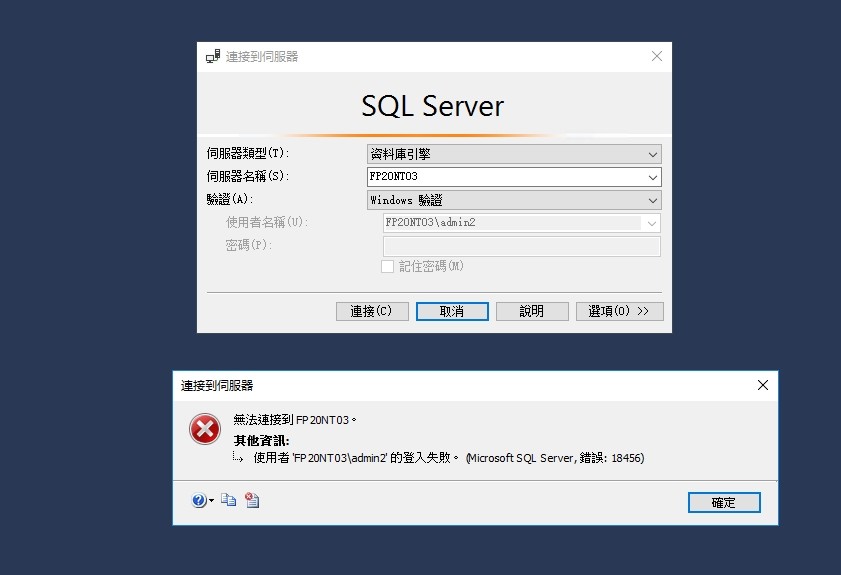The height and width of the screenshot is (575, 841).
Task: Click the red error X icon
Action: 204,429
